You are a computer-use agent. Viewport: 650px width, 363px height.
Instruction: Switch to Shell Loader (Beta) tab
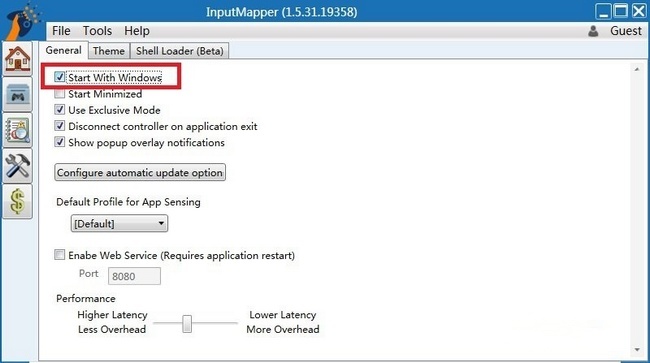(179, 51)
